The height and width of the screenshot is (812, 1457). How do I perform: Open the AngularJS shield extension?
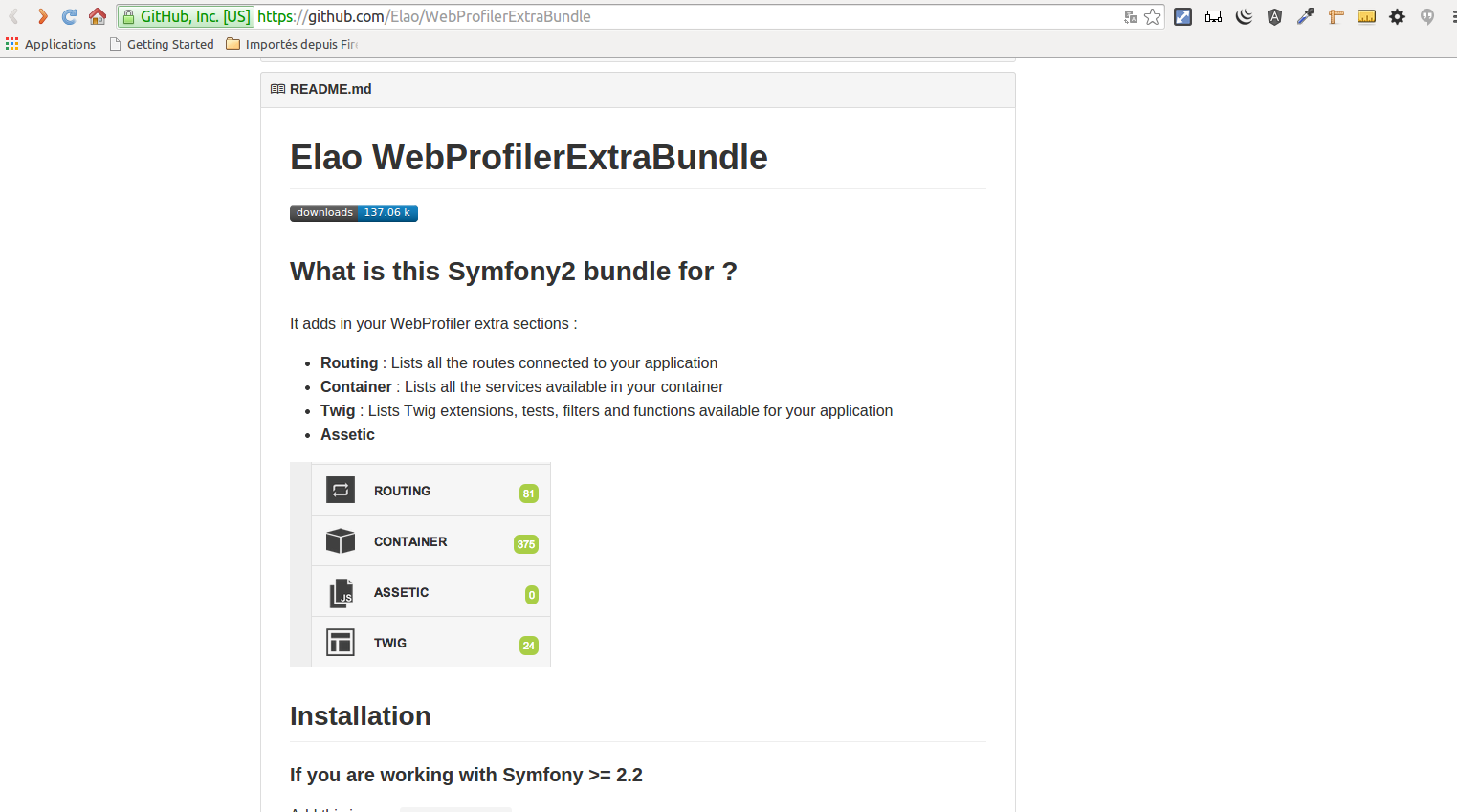(x=1275, y=16)
